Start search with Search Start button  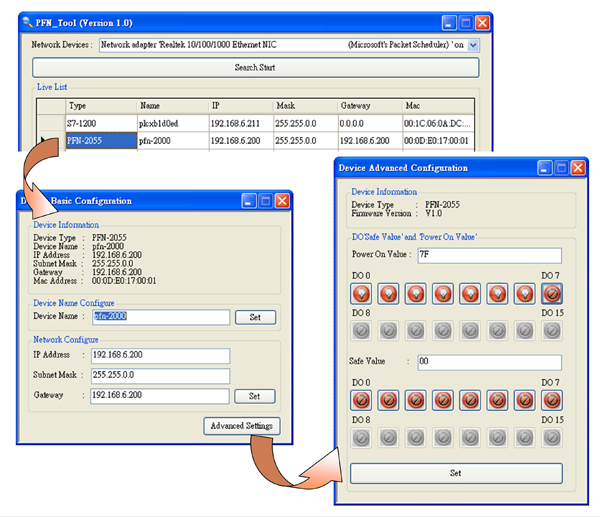(x=256, y=68)
